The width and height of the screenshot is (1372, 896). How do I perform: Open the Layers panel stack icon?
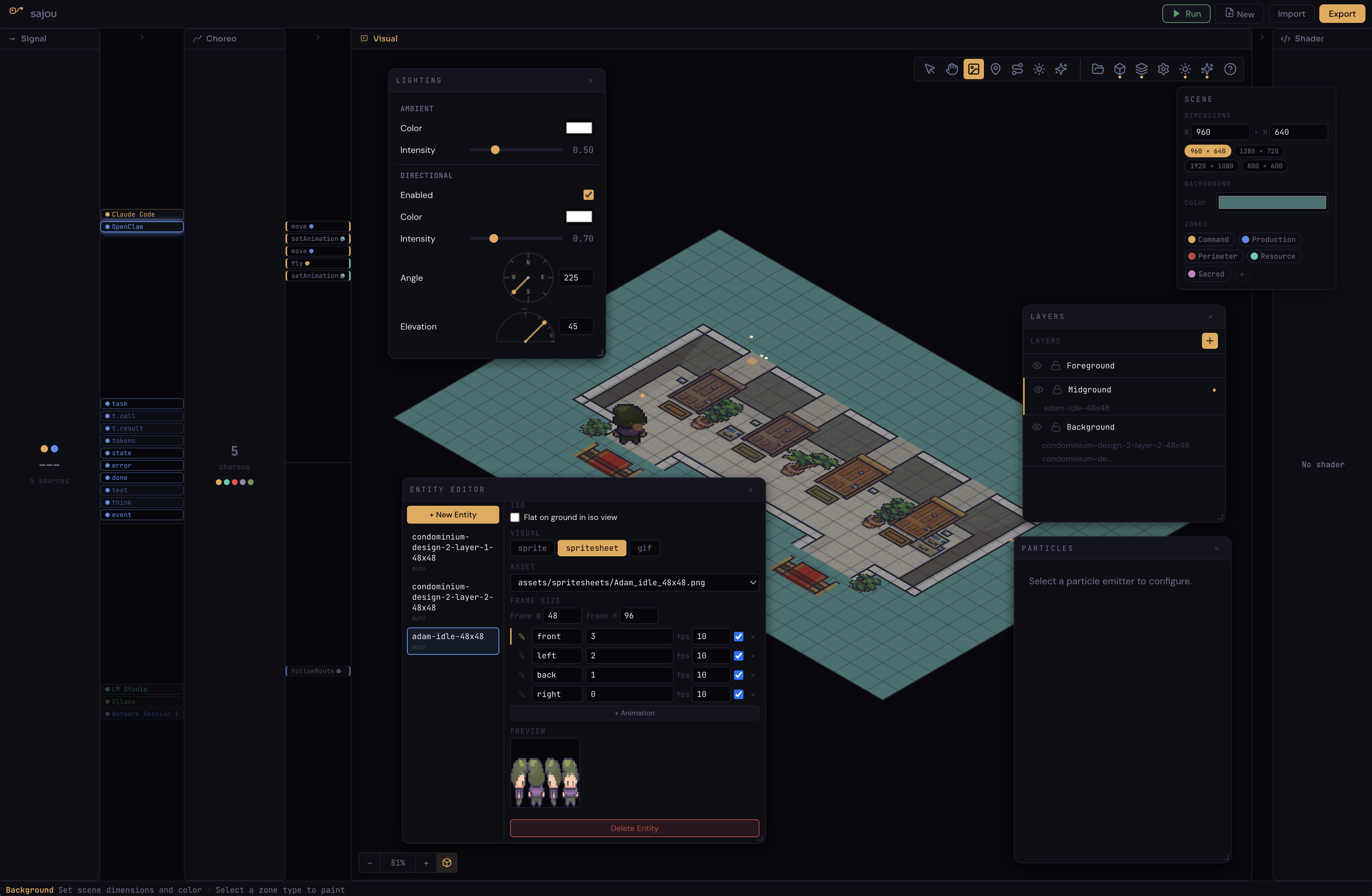(x=1141, y=69)
